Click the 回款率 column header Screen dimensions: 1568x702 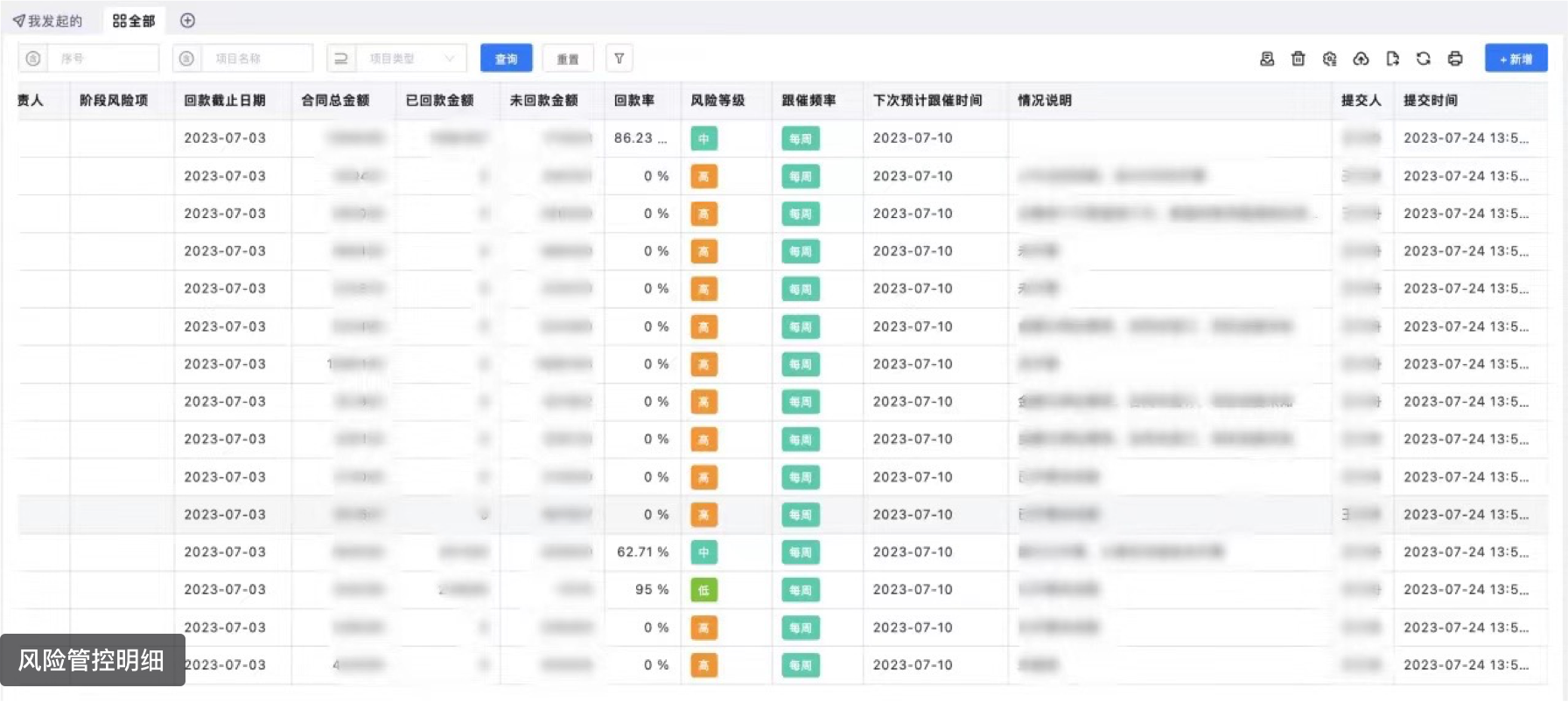(x=634, y=101)
